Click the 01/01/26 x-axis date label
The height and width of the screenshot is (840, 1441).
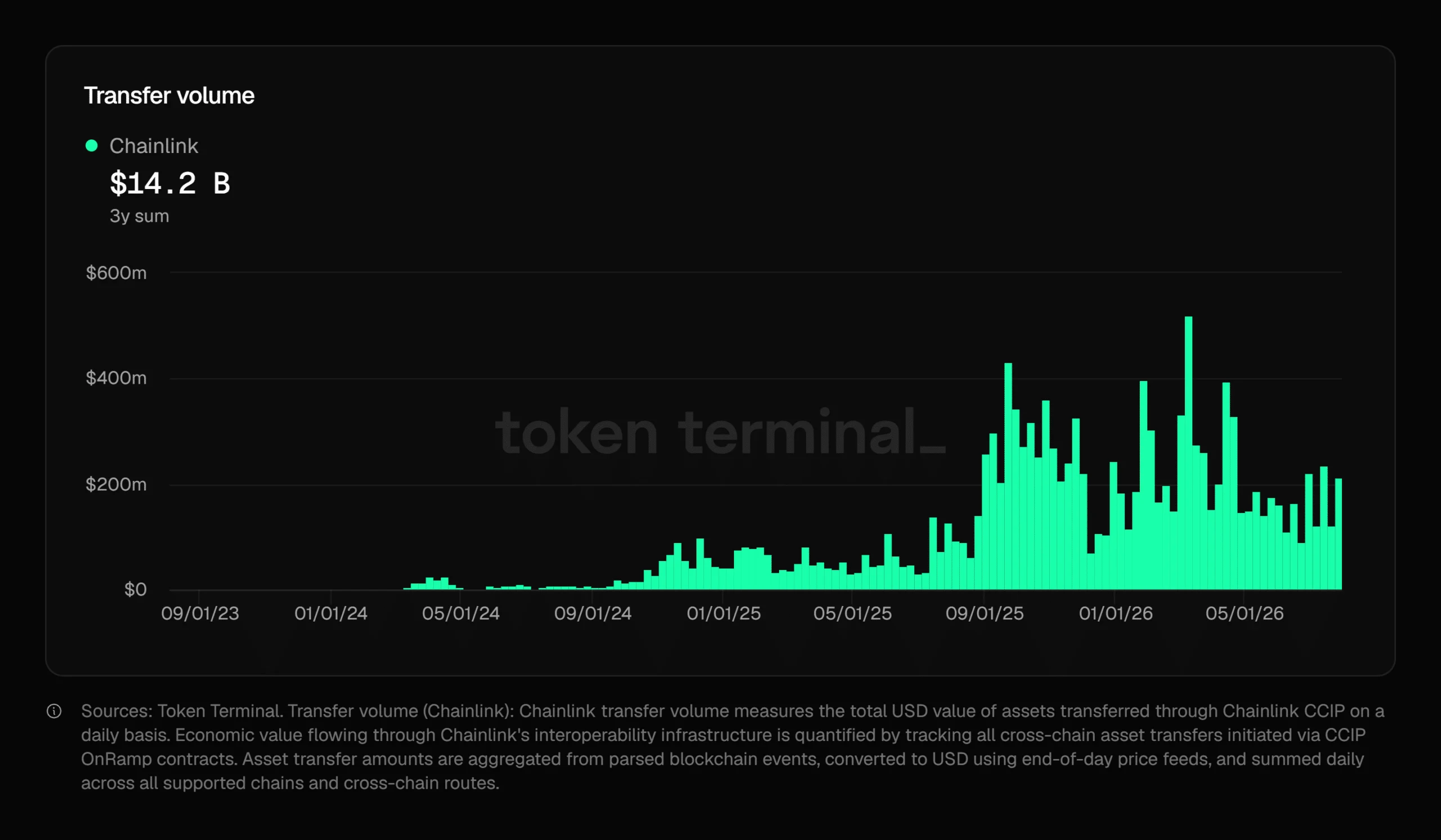tap(1116, 613)
